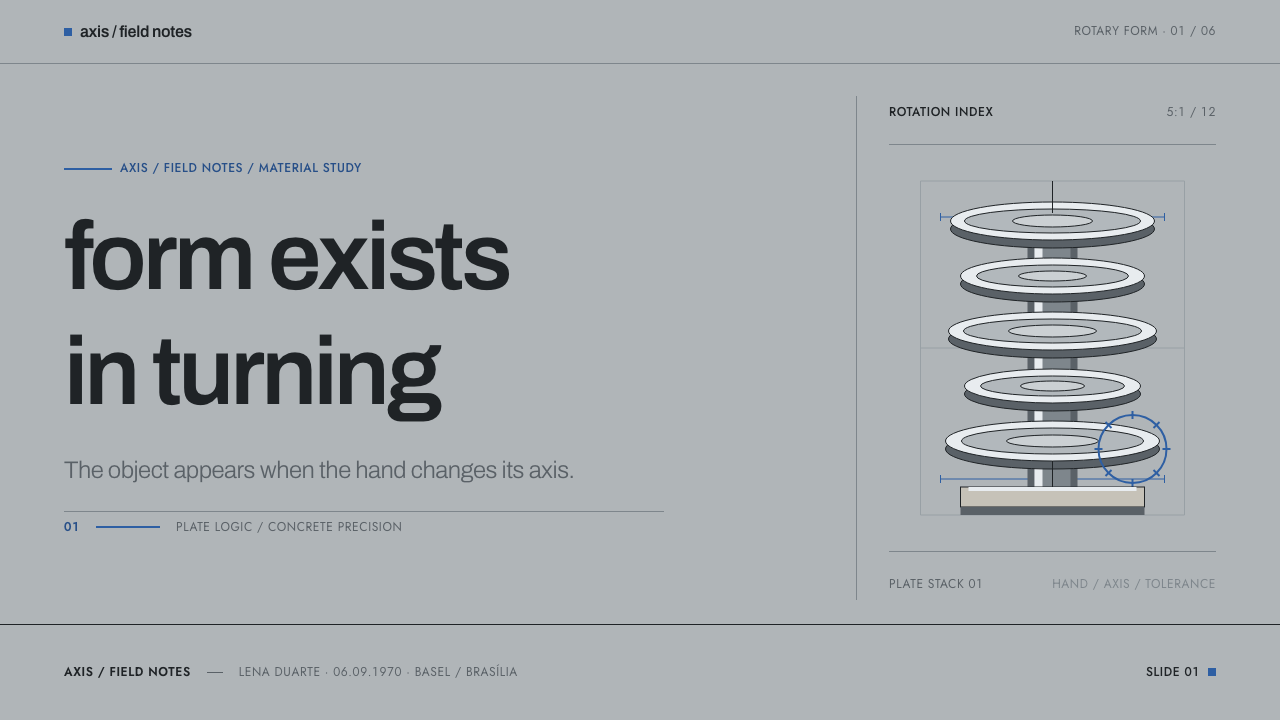Click the form exists in turning headline
This screenshot has width=1280, height=720.
(287, 315)
